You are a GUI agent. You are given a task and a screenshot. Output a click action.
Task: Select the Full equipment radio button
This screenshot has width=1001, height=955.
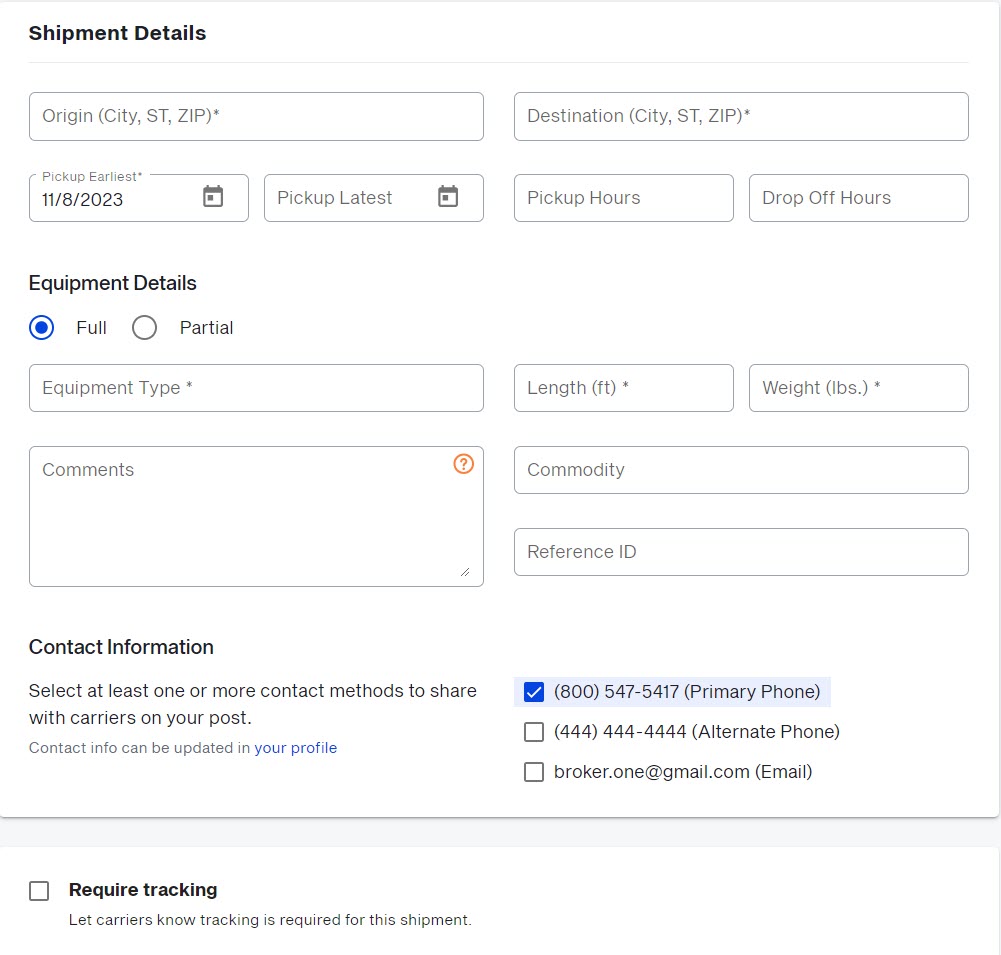41,328
